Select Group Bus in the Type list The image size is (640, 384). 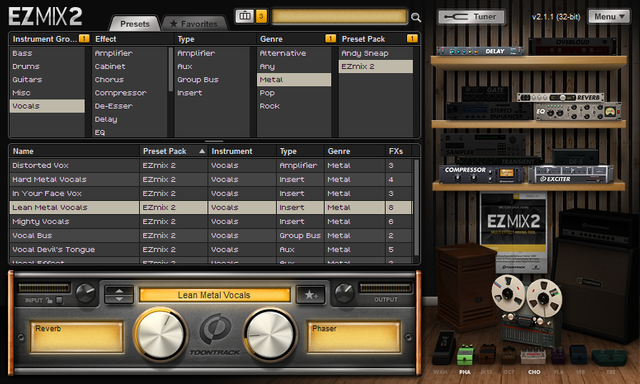[x=212, y=80]
